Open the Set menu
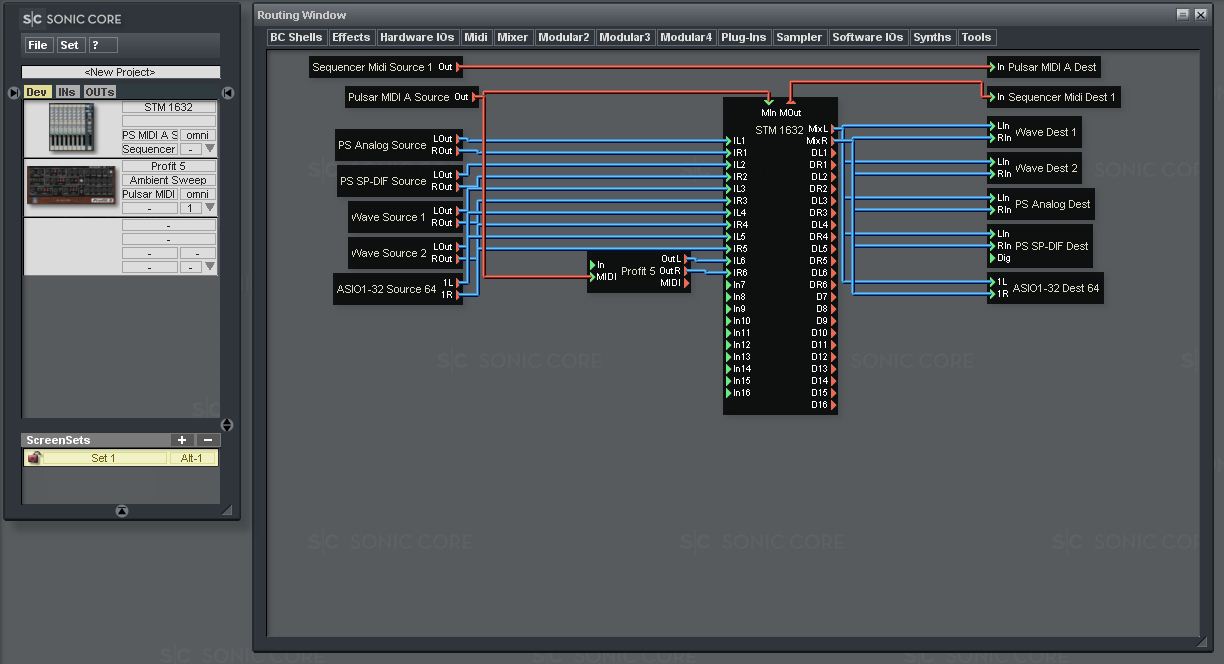This screenshot has width=1224, height=664. click(x=69, y=45)
